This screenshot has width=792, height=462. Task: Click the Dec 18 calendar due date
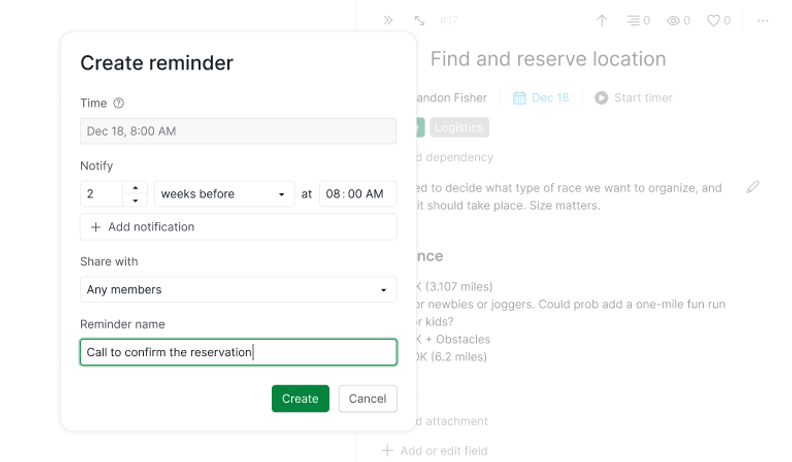pos(541,98)
